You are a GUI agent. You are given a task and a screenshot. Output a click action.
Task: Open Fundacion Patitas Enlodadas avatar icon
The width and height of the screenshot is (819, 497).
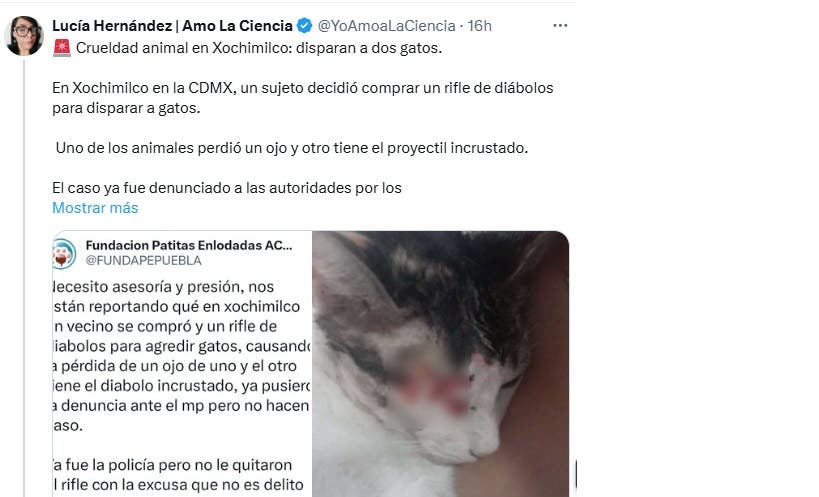point(64,254)
